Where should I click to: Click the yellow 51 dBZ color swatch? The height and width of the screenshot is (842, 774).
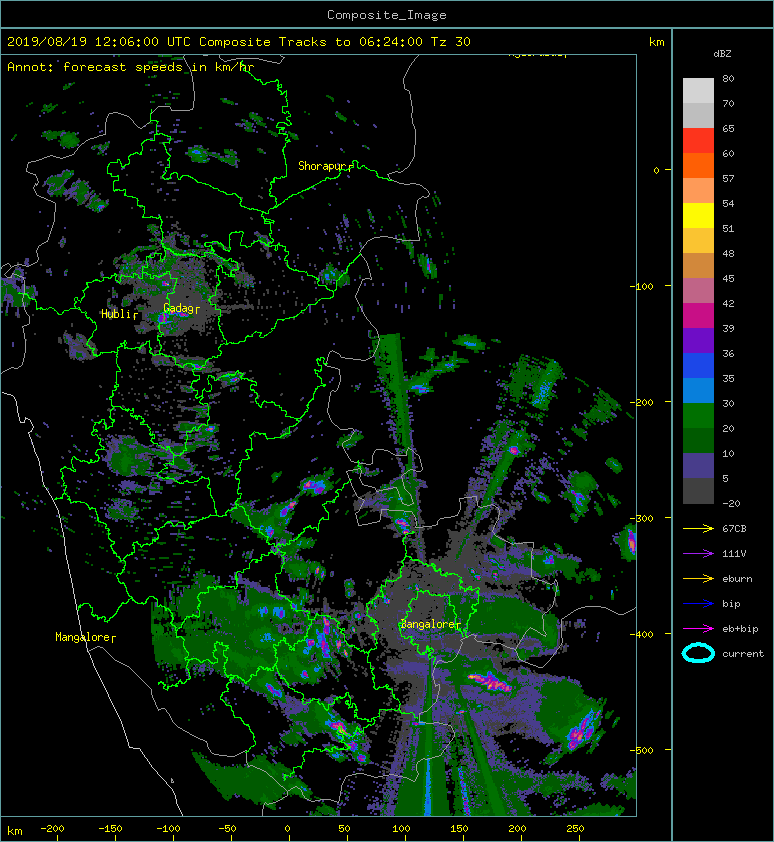coord(698,216)
